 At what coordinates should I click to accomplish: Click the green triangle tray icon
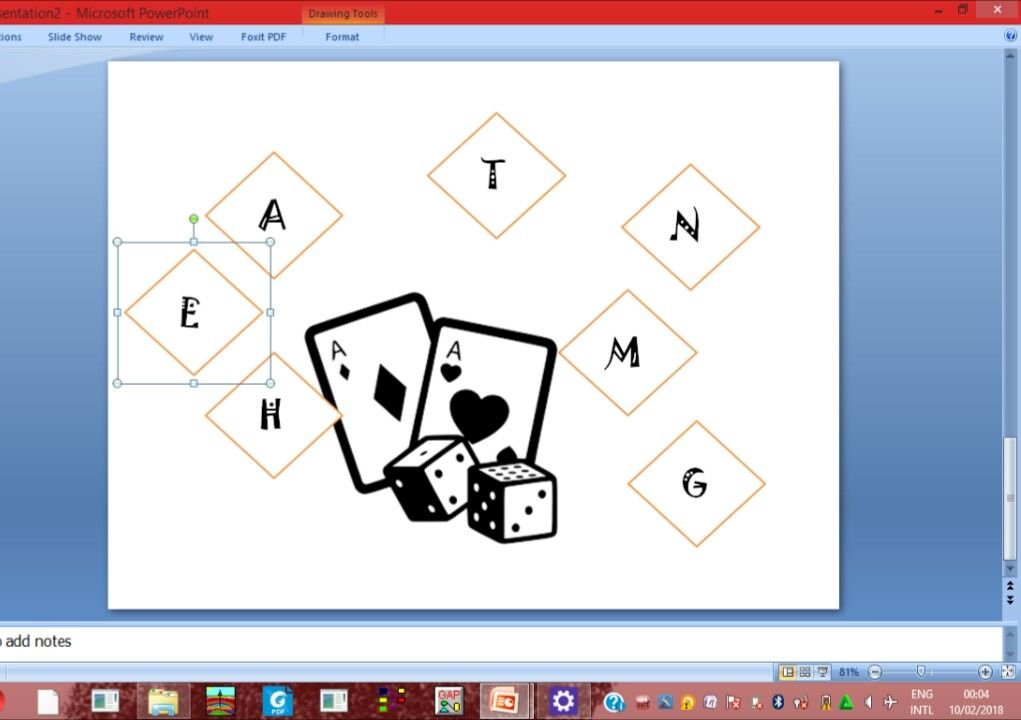[x=846, y=702]
